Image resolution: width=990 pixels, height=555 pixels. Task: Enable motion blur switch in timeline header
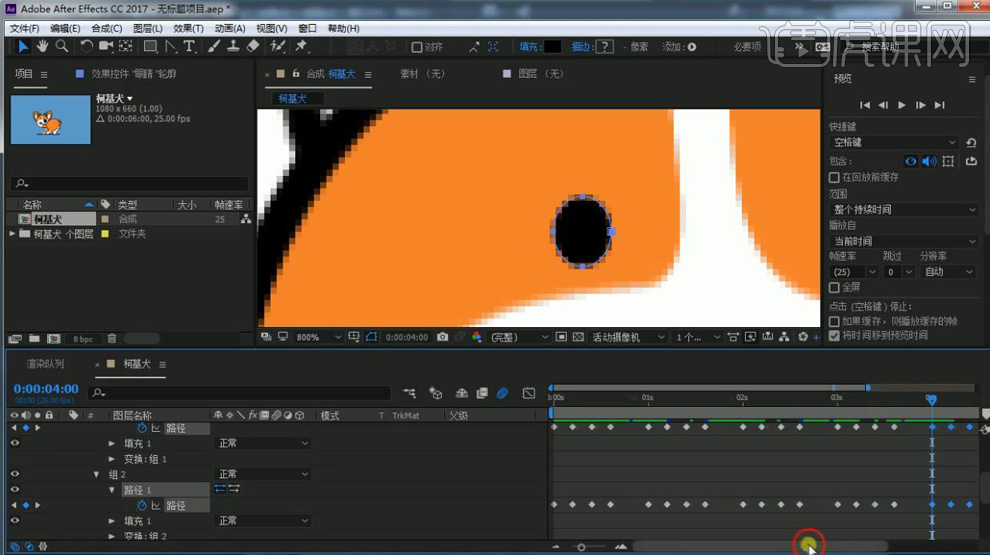click(x=503, y=393)
